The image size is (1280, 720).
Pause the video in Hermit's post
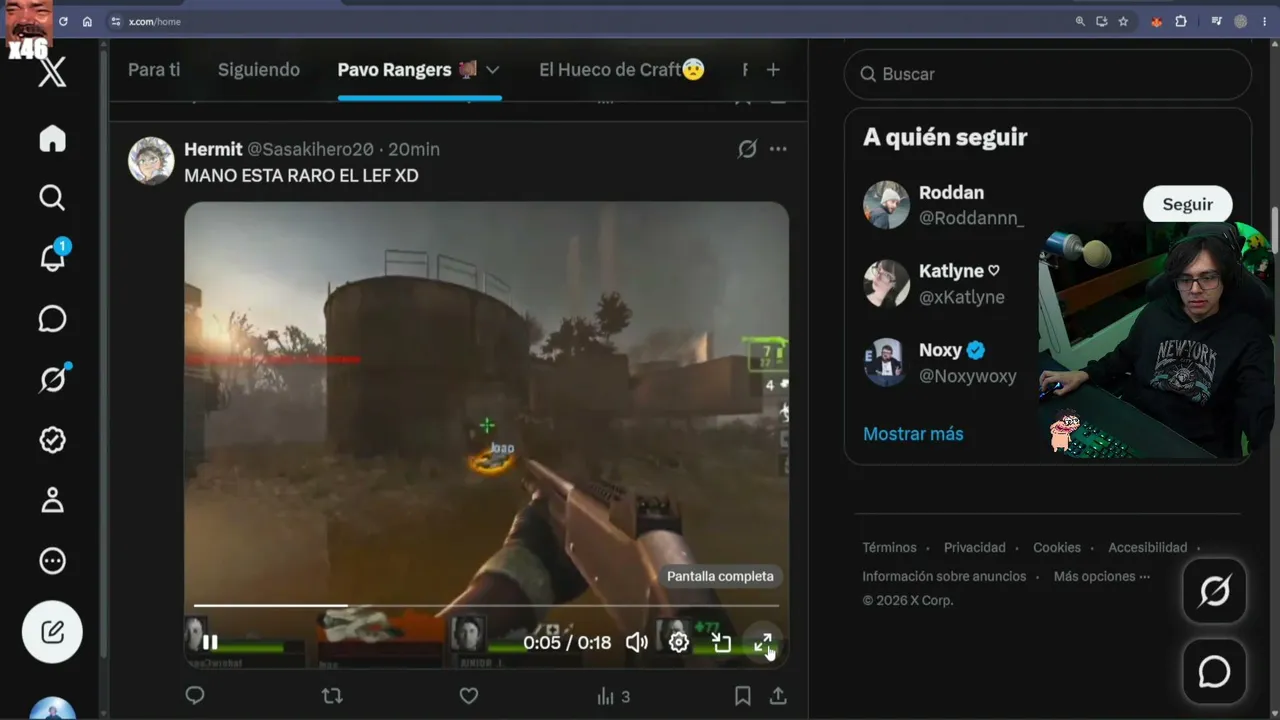pyautogui.click(x=210, y=642)
